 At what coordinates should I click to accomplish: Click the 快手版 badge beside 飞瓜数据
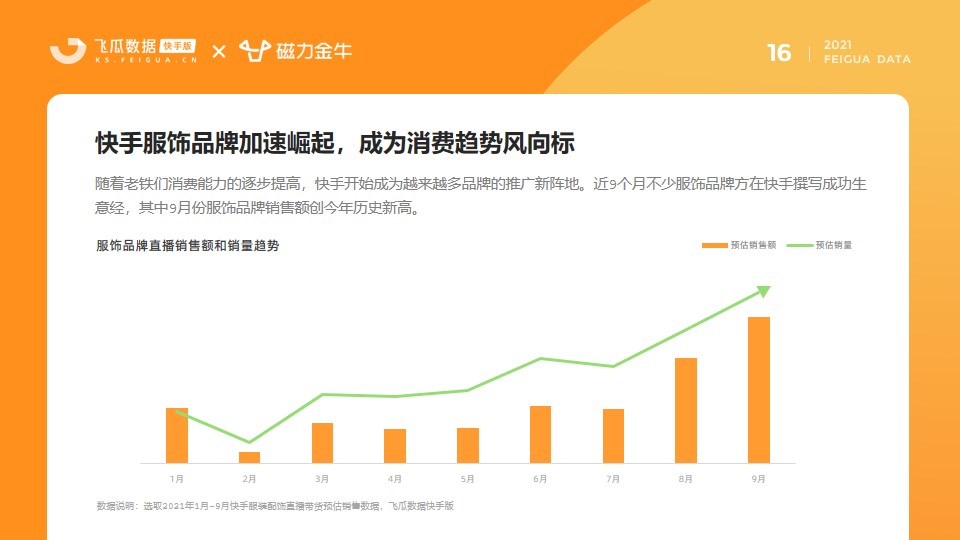coord(178,45)
